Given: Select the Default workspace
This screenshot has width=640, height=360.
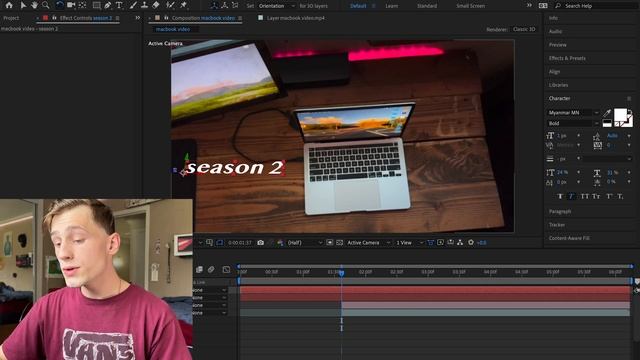Looking at the screenshot, I should pyautogui.click(x=358, y=6).
